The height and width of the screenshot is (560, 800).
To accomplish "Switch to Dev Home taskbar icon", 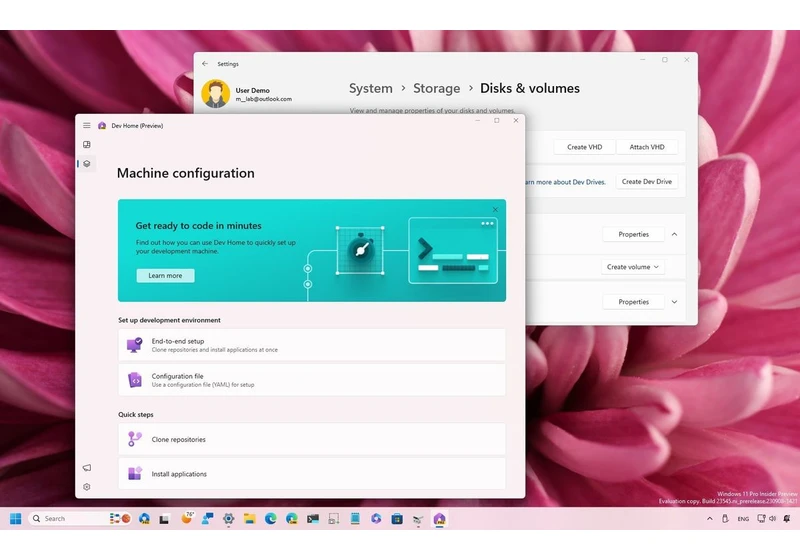I will (439, 519).
